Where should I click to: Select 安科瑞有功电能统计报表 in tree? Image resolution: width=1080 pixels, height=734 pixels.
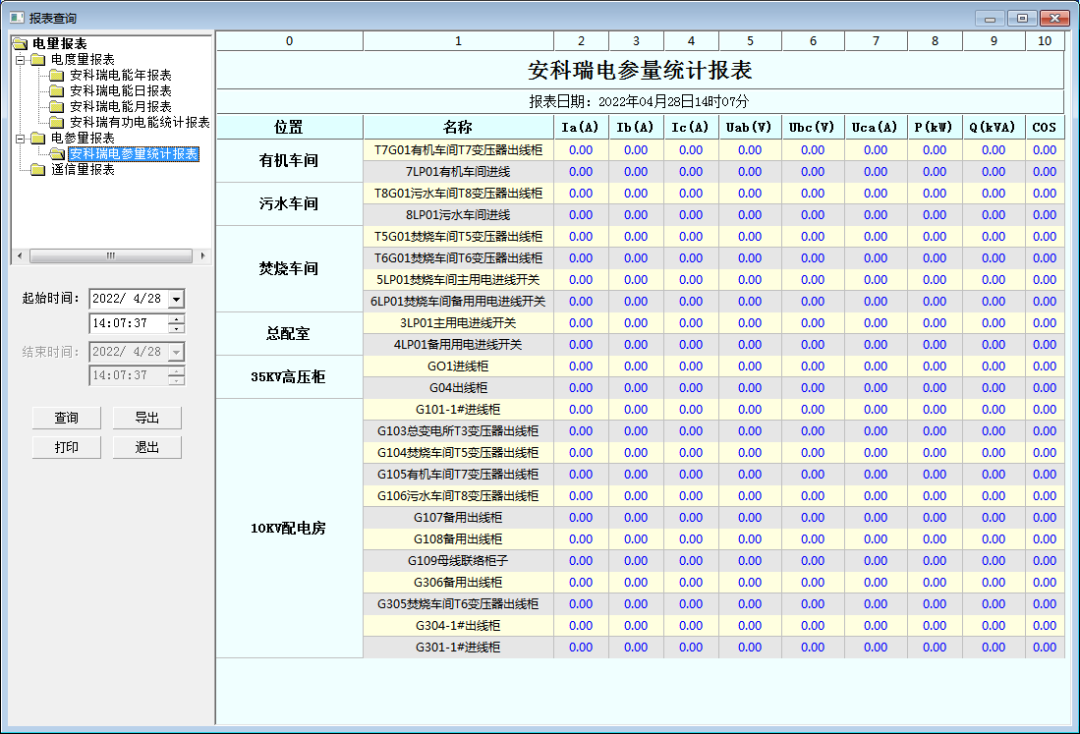point(140,123)
